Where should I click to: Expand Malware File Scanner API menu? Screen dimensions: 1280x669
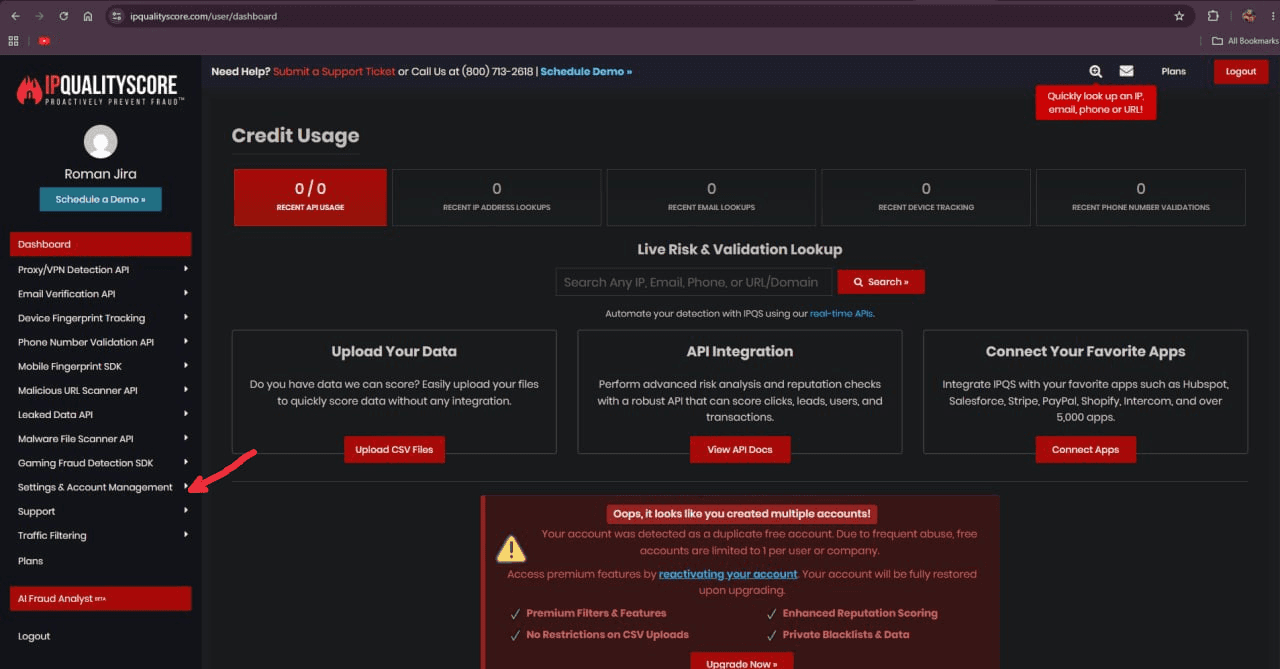(100, 439)
